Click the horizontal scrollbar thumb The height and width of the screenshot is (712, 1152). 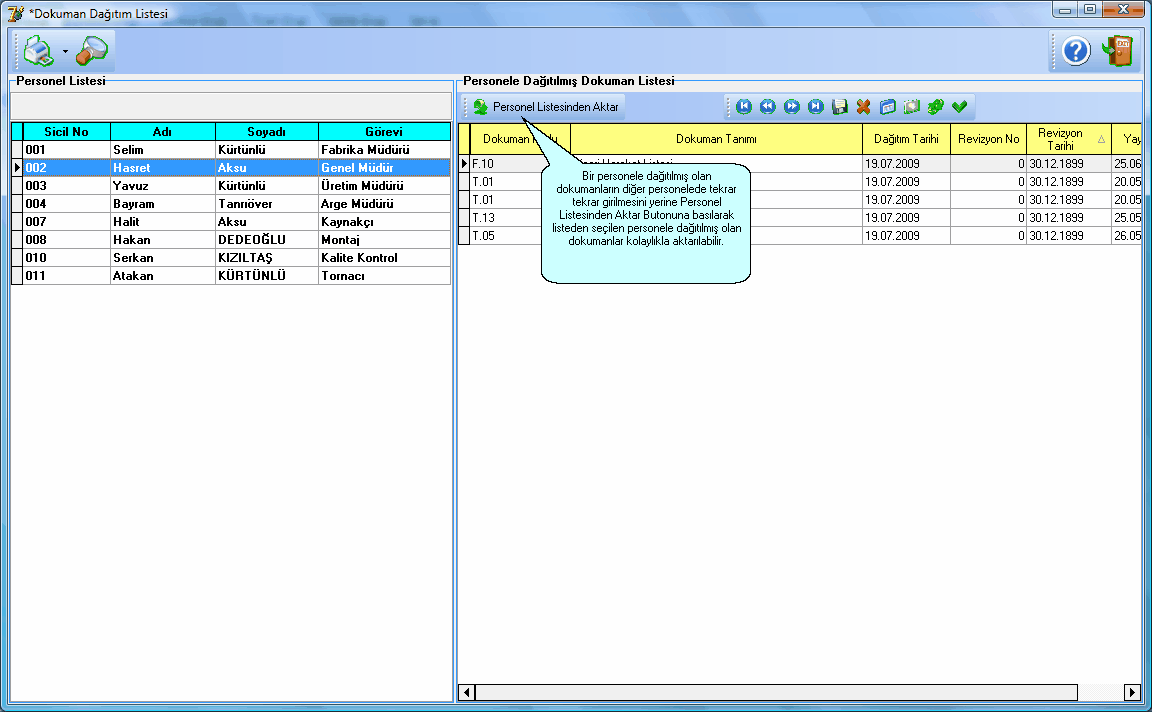[x=777, y=692]
